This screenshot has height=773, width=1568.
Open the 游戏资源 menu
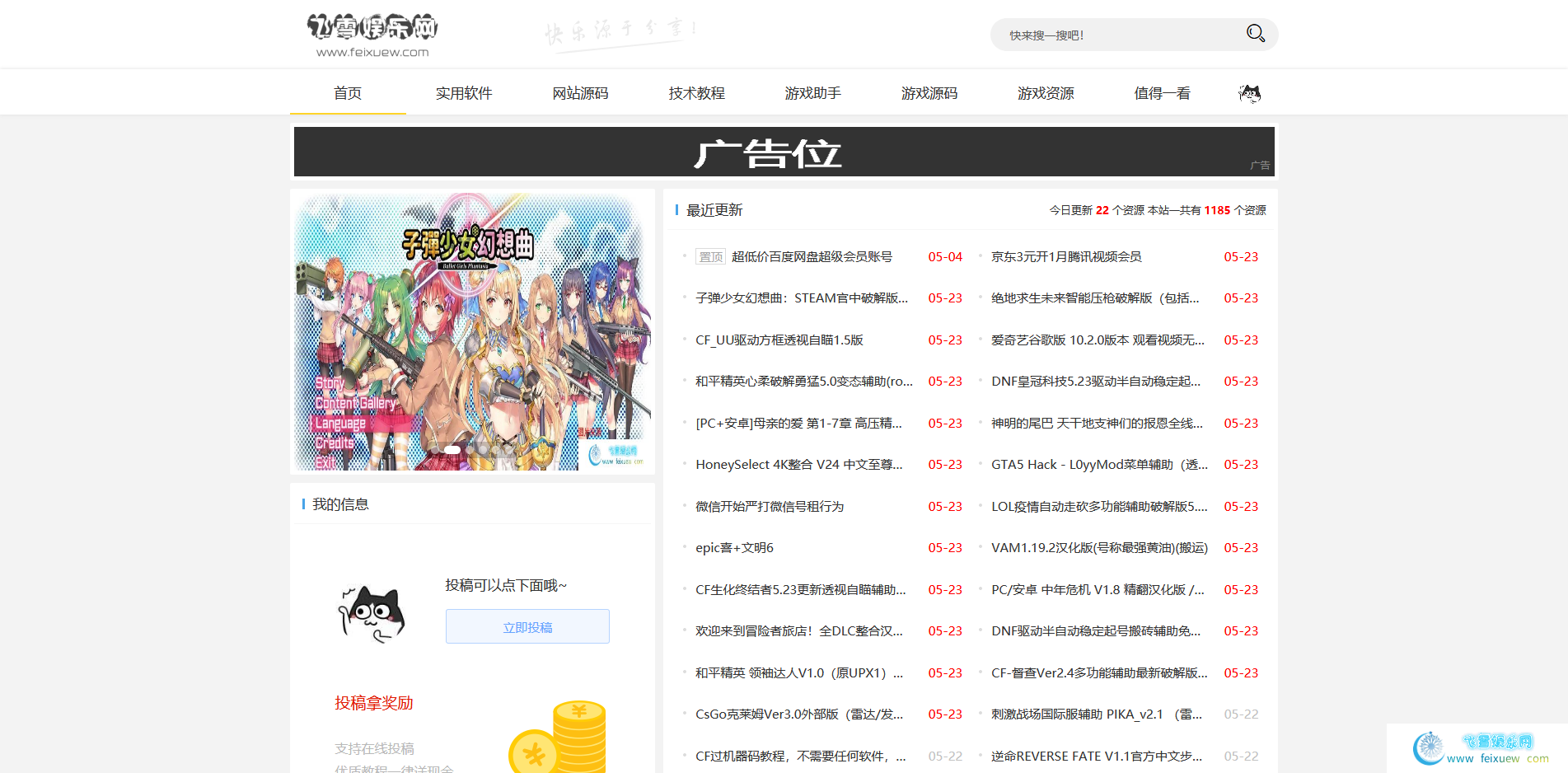1046,93
